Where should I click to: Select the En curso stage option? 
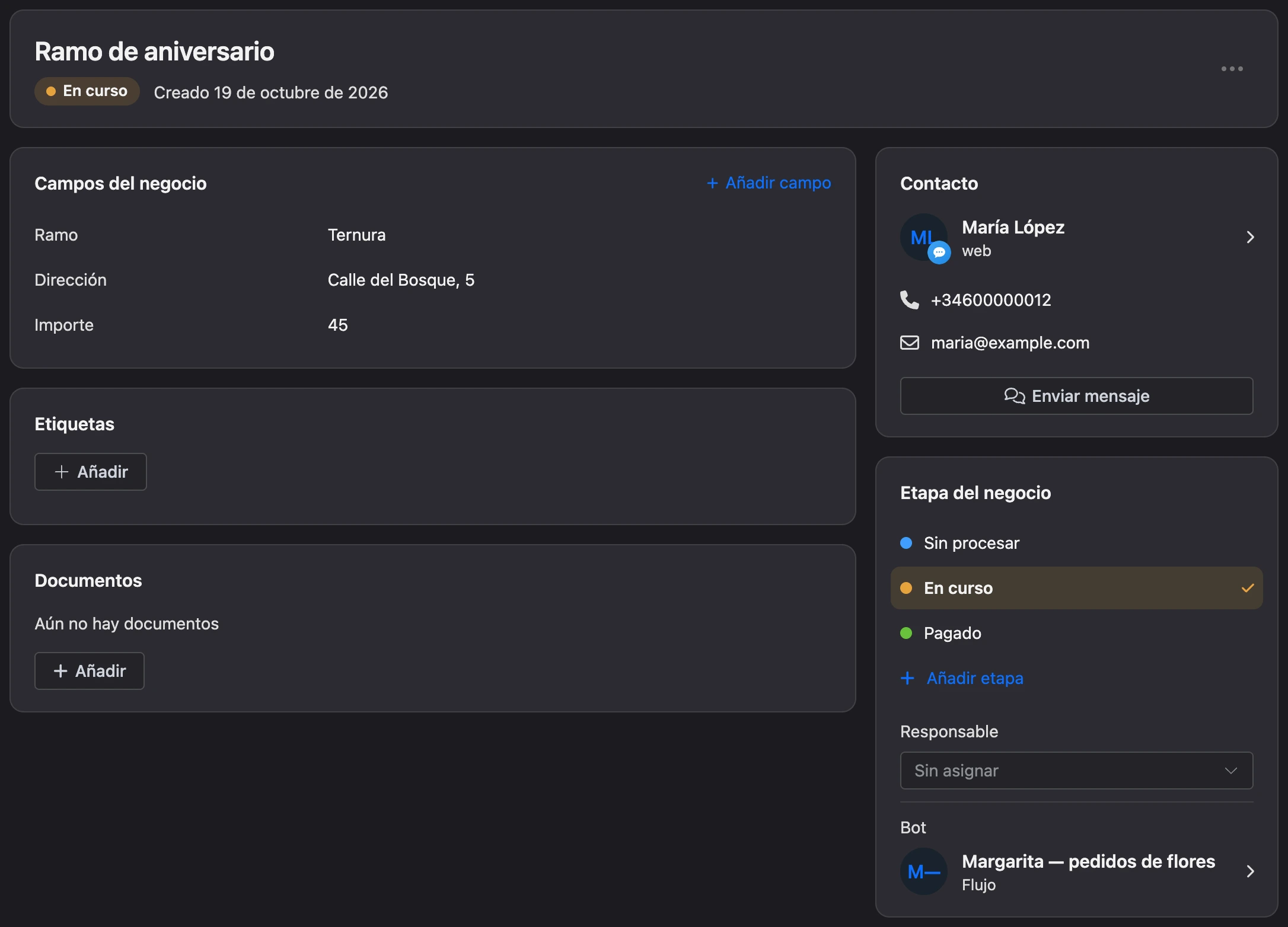click(x=1076, y=588)
